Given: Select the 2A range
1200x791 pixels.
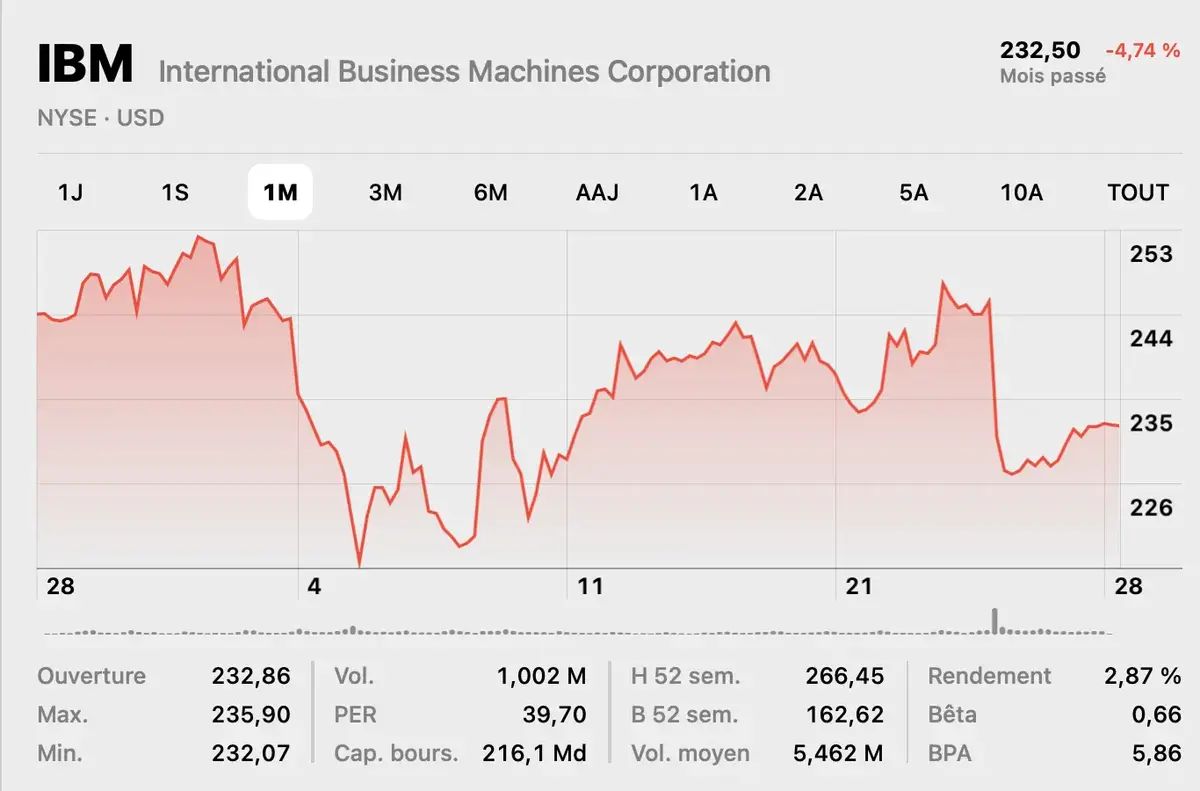Looking at the screenshot, I should pyautogui.click(x=808, y=192).
